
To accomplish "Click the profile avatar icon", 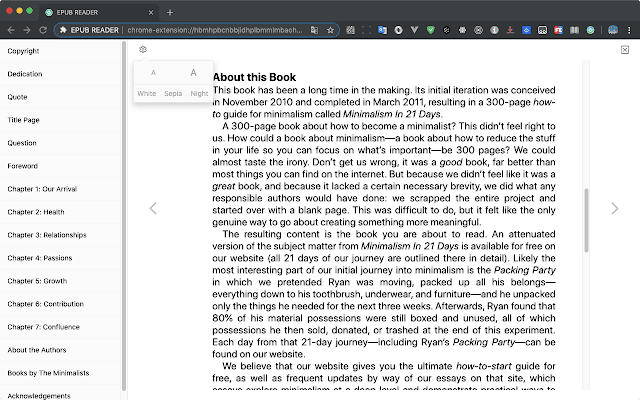I will (x=613, y=30).
